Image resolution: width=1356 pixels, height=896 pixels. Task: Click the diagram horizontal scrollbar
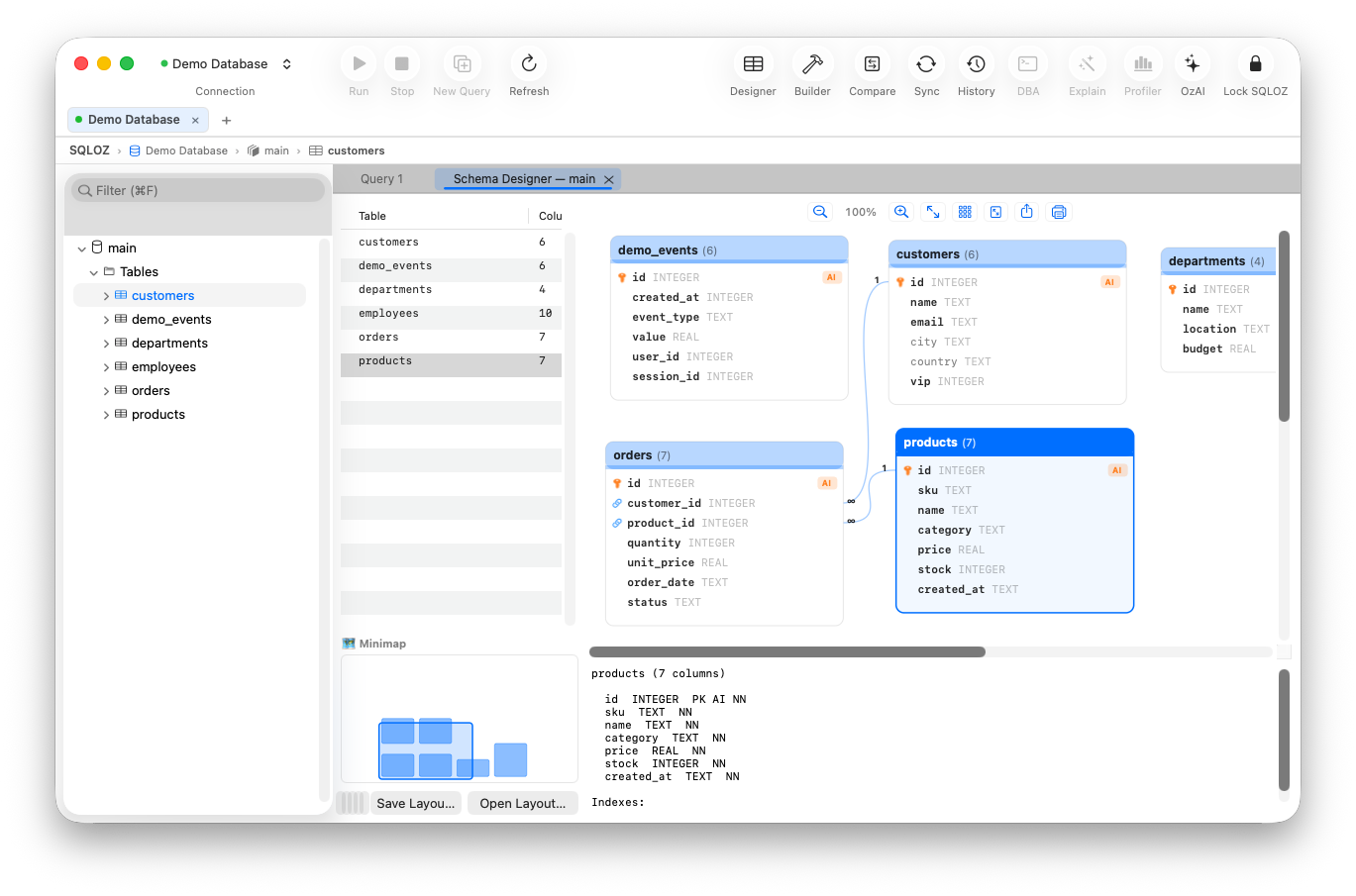point(787,651)
